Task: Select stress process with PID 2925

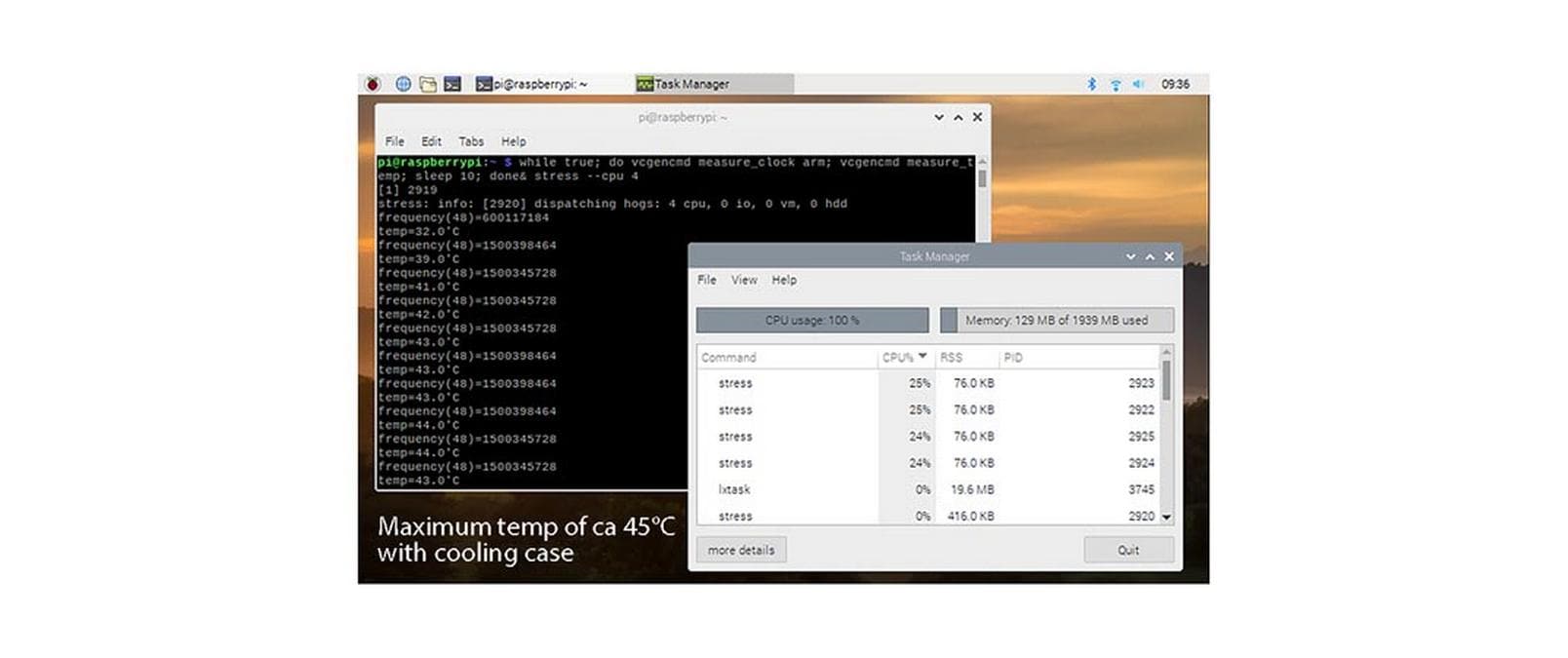Action: [928, 437]
